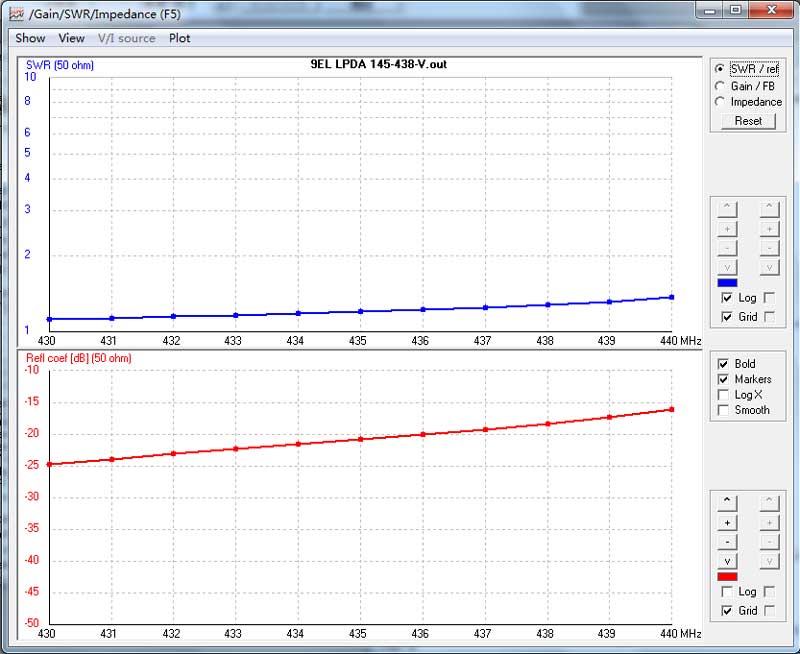
Task: Click left-column minus button in SWR plot controls
Action: (x=727, y=248)
